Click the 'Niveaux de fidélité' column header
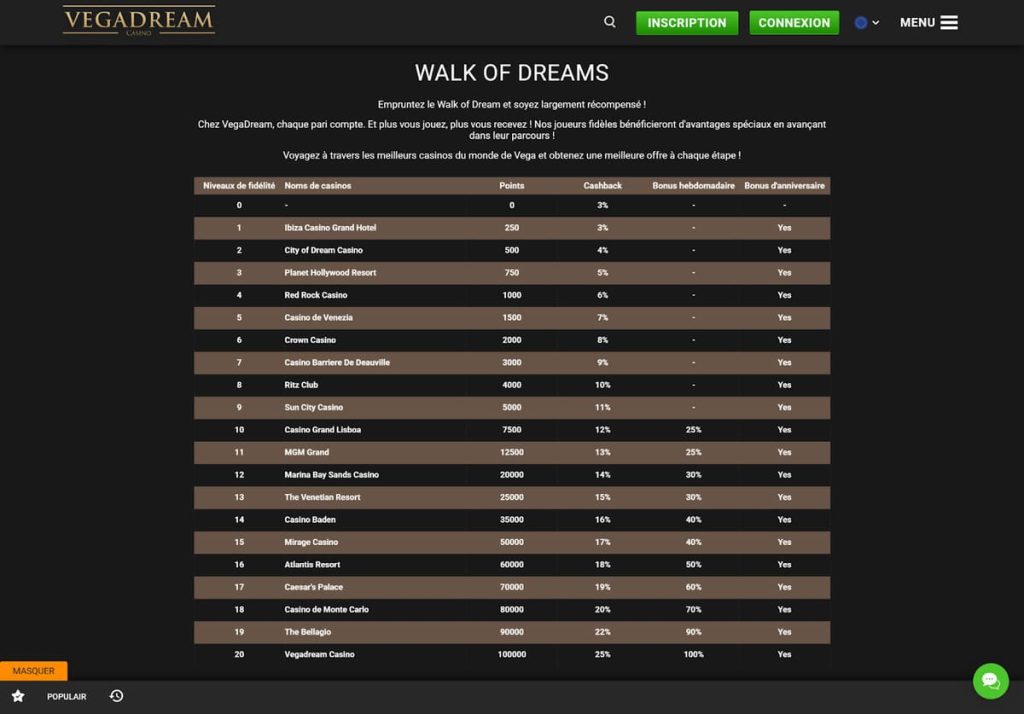The width and height of the screenshot is (1024, 714). coord(239,186)
